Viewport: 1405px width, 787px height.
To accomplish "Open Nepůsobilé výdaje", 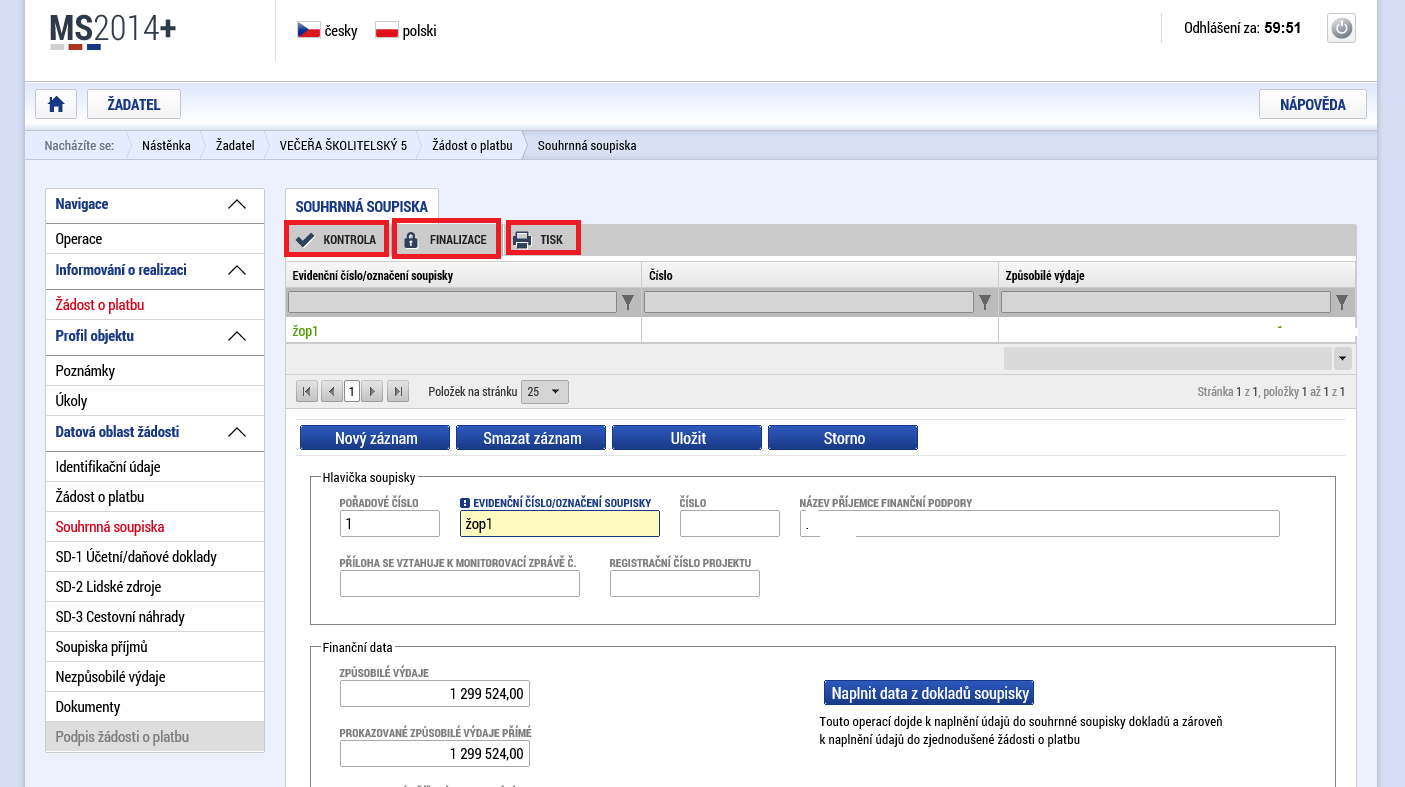I will point(155,677).
